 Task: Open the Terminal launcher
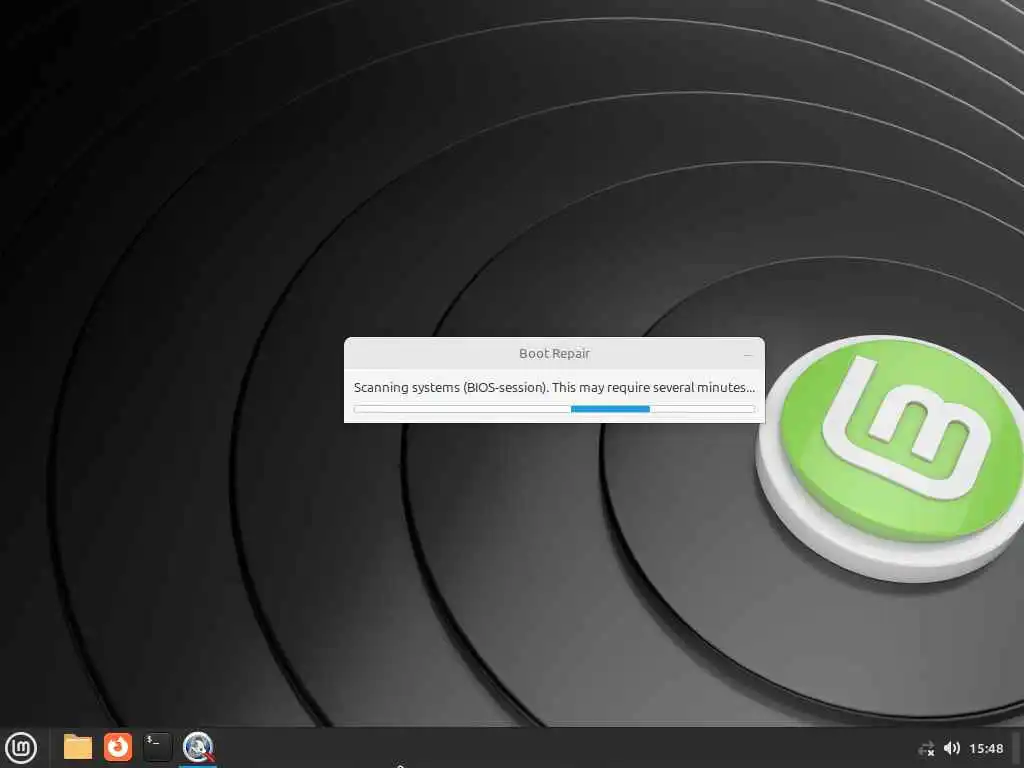pos(157,747)
